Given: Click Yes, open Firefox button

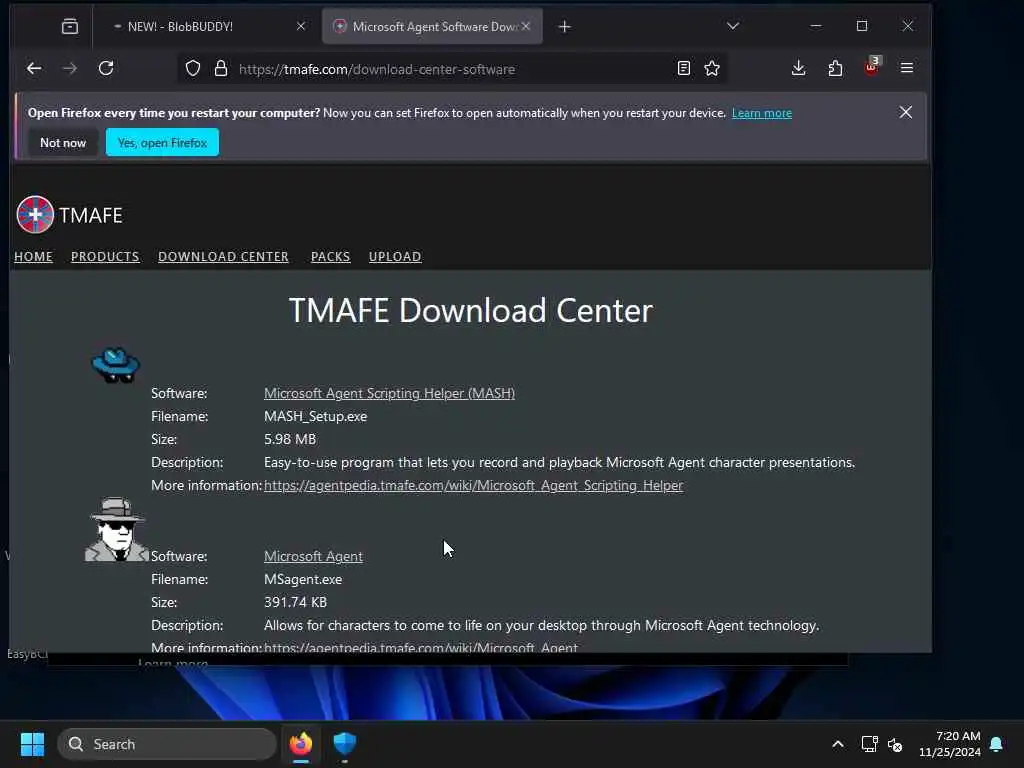Looking at the screenshot, I should click(x=162, y=142).
